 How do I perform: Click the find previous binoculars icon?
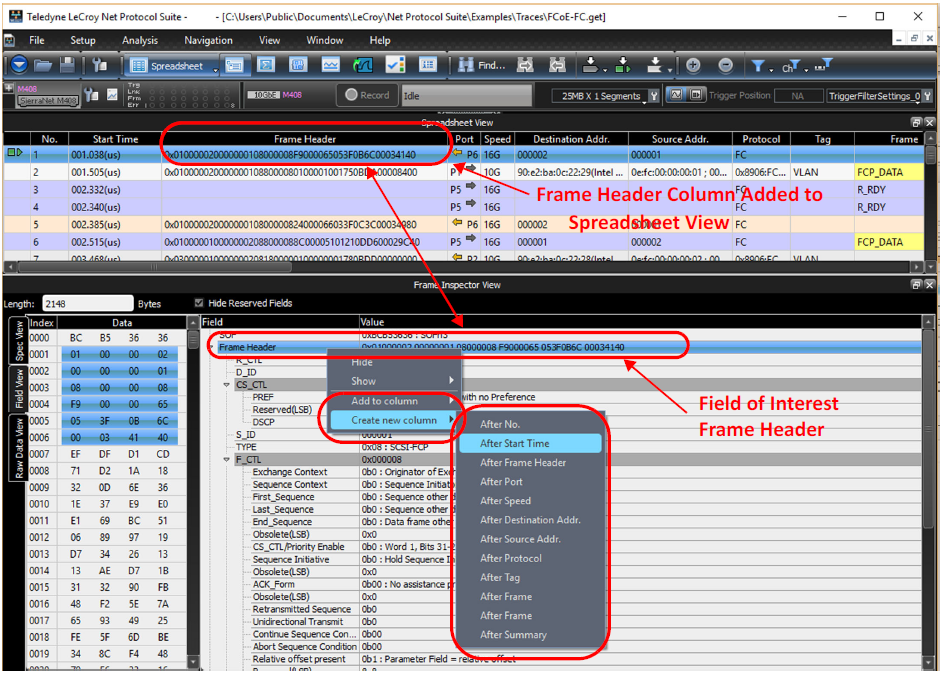558,65
